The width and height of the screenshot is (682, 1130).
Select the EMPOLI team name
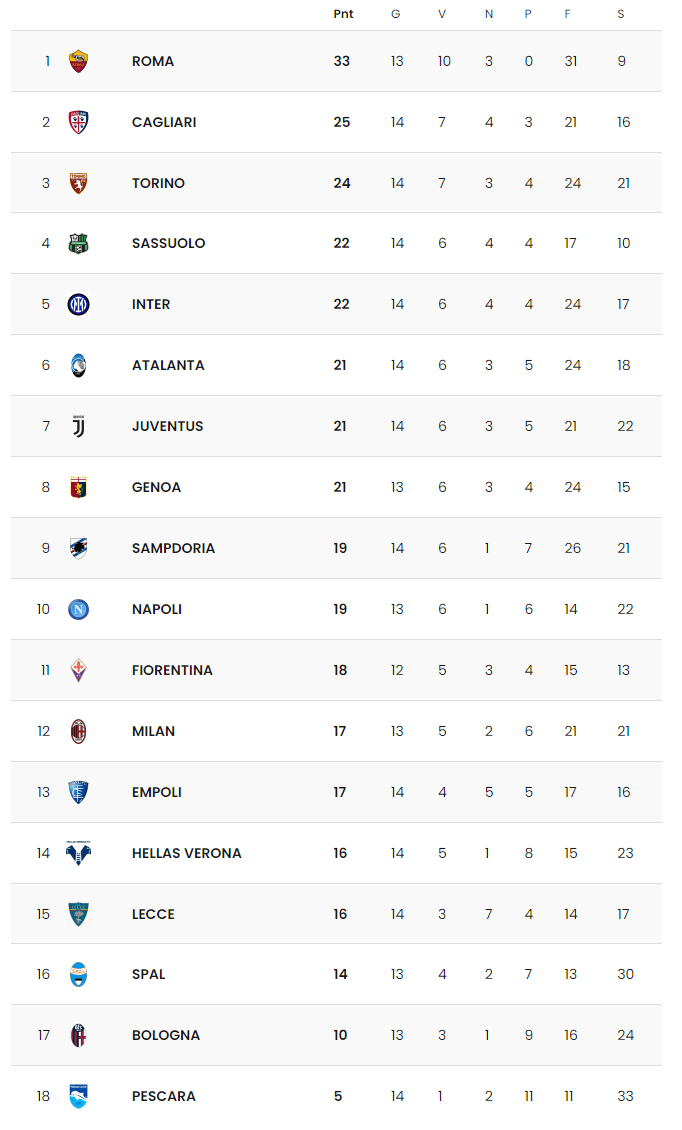point(156,792)
